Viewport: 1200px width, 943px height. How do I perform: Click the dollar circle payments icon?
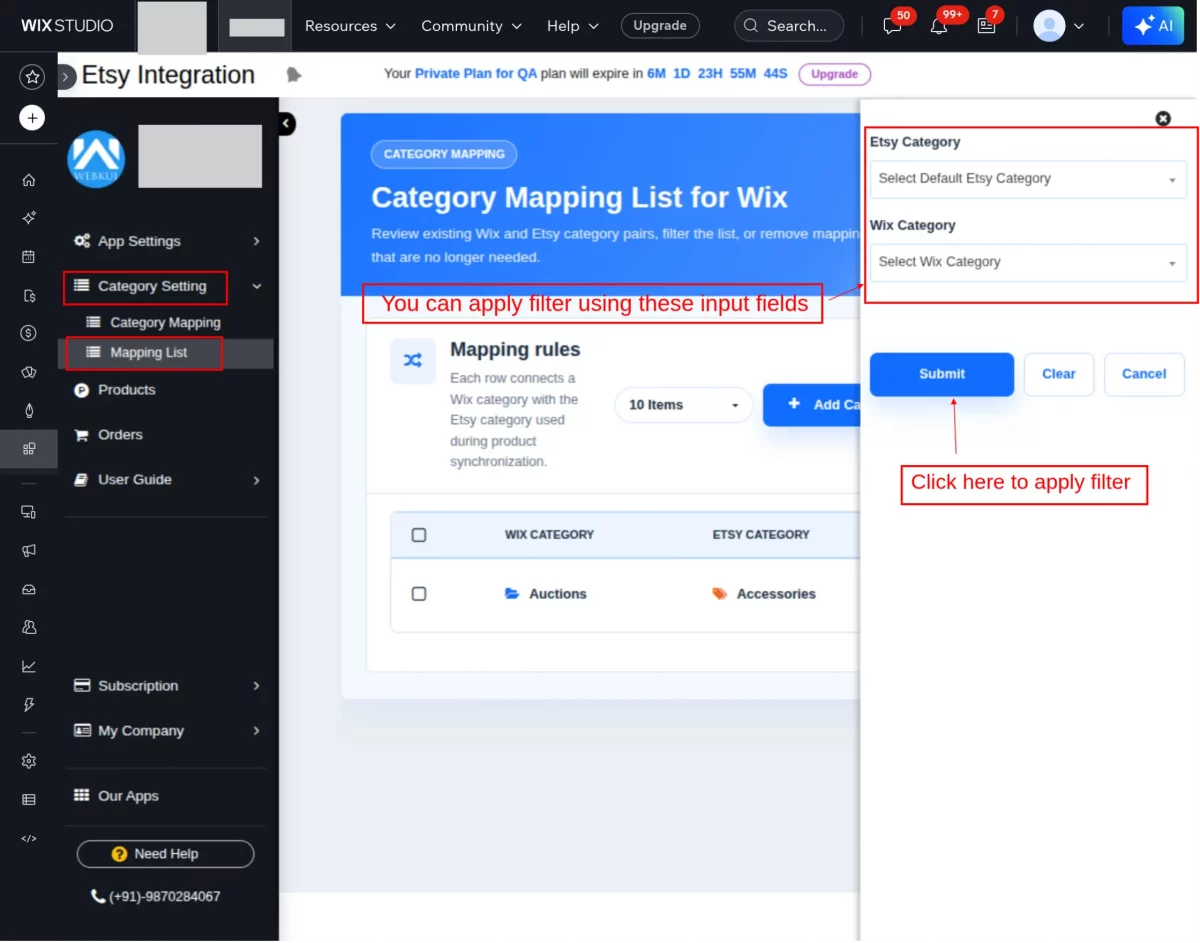coord(29,333)
